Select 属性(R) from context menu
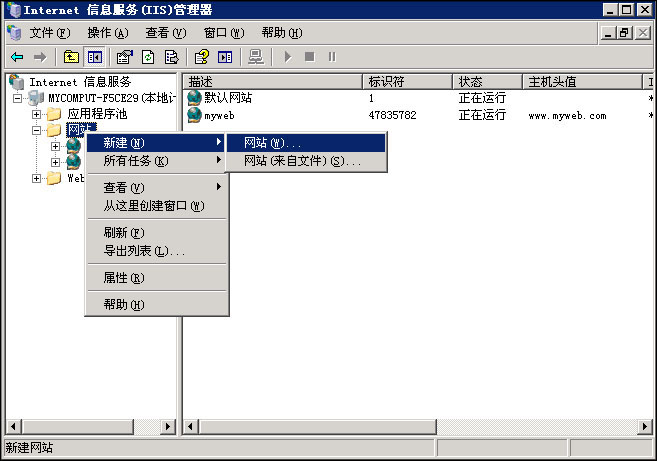Image resolution: width=657 pixels, height=461 pixels. tap(124, 277)
